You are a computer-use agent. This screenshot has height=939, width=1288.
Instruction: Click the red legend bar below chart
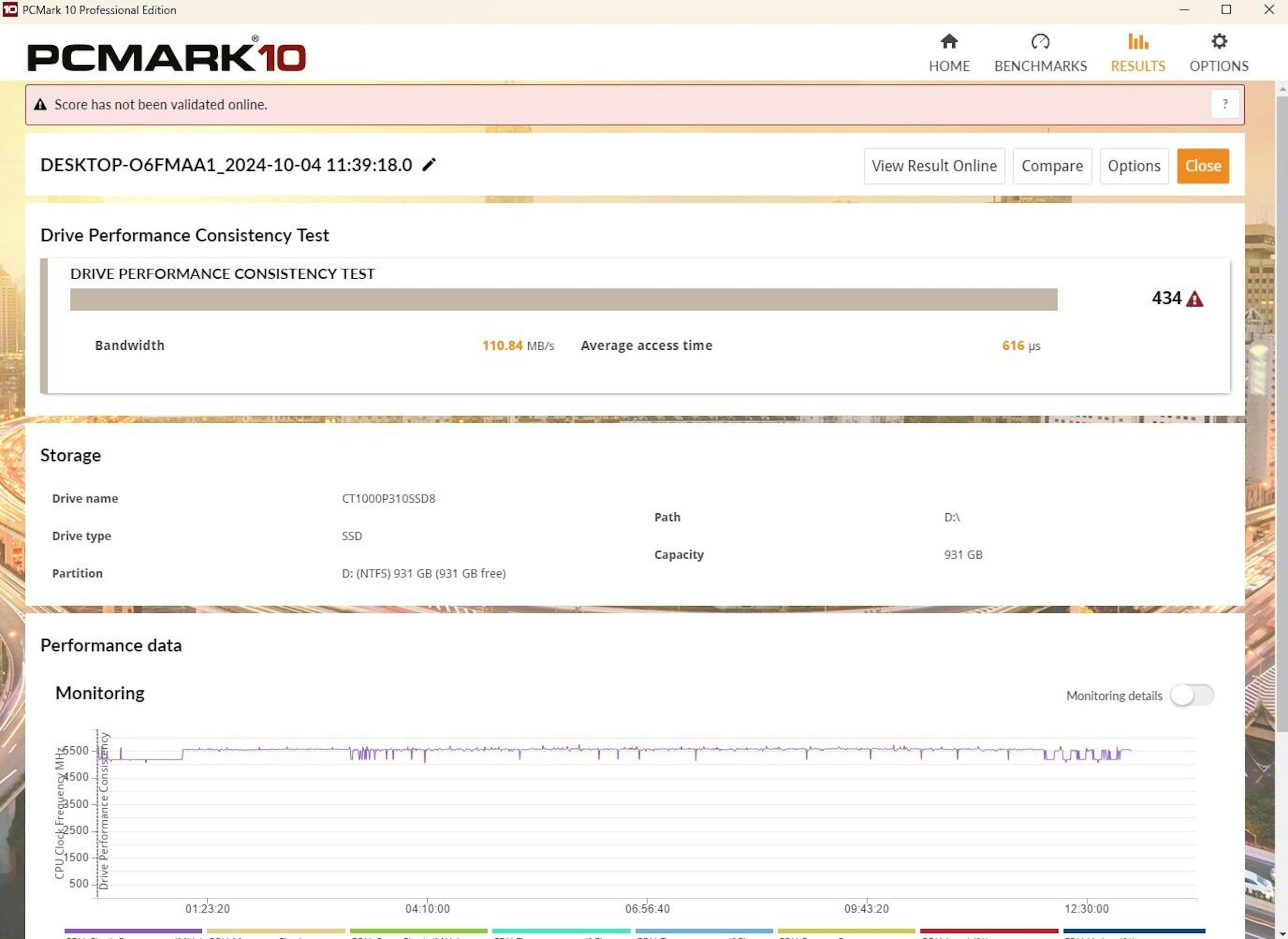[x=989, y=931]
